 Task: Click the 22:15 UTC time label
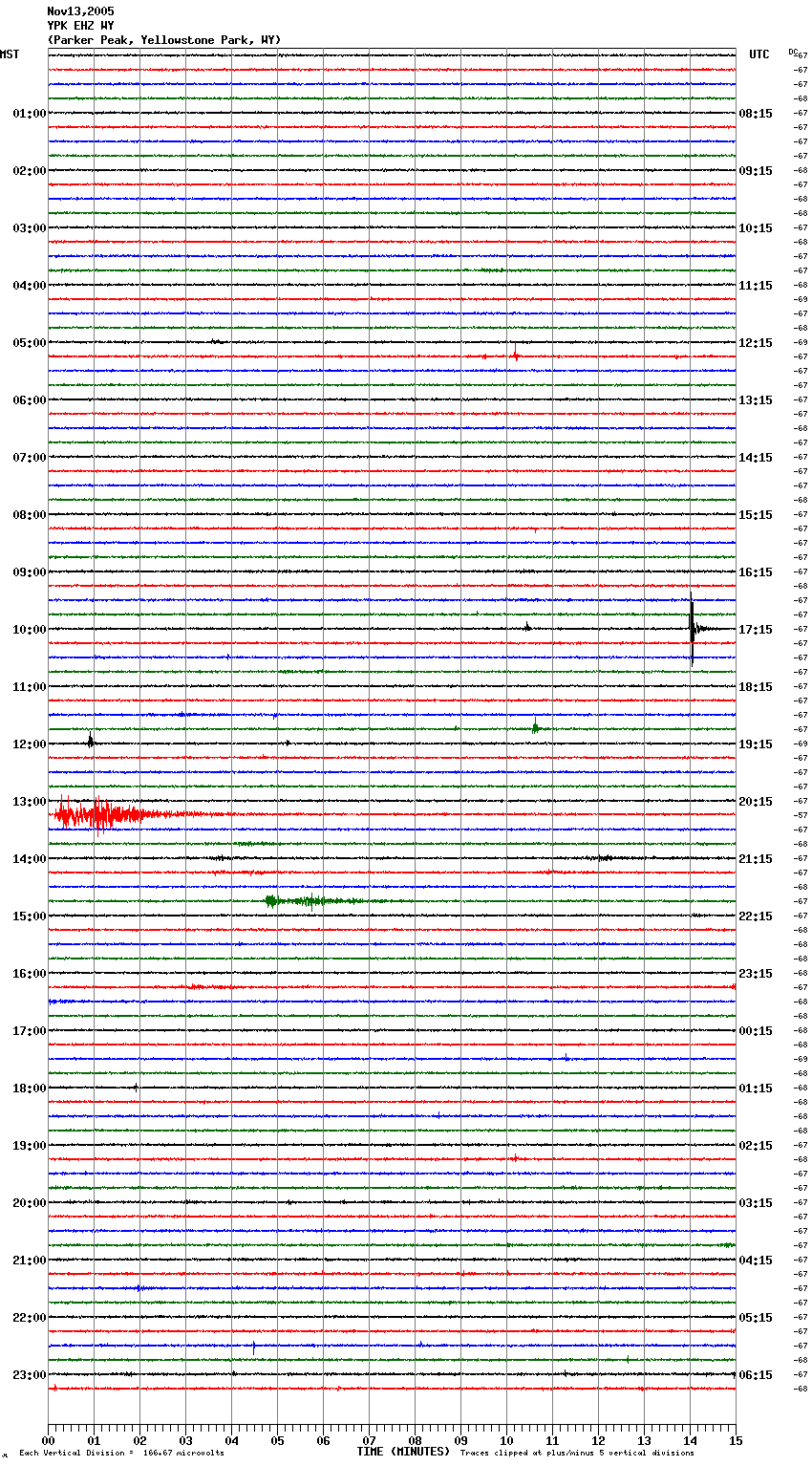click(x=756, y=916)
